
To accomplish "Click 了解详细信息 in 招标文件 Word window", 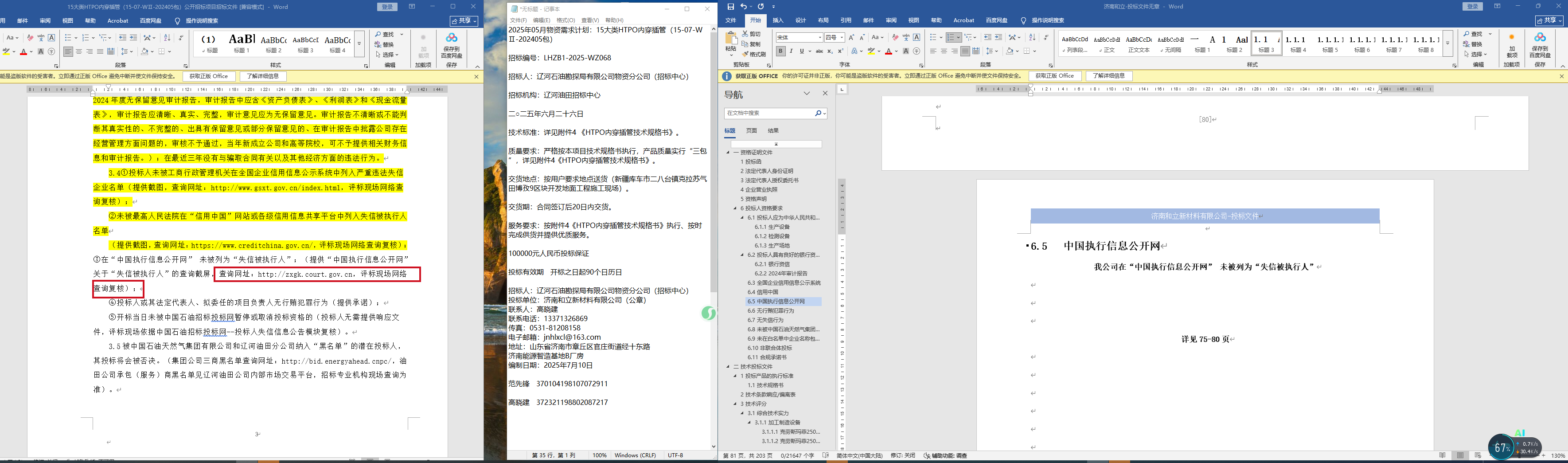I will 263,76.
